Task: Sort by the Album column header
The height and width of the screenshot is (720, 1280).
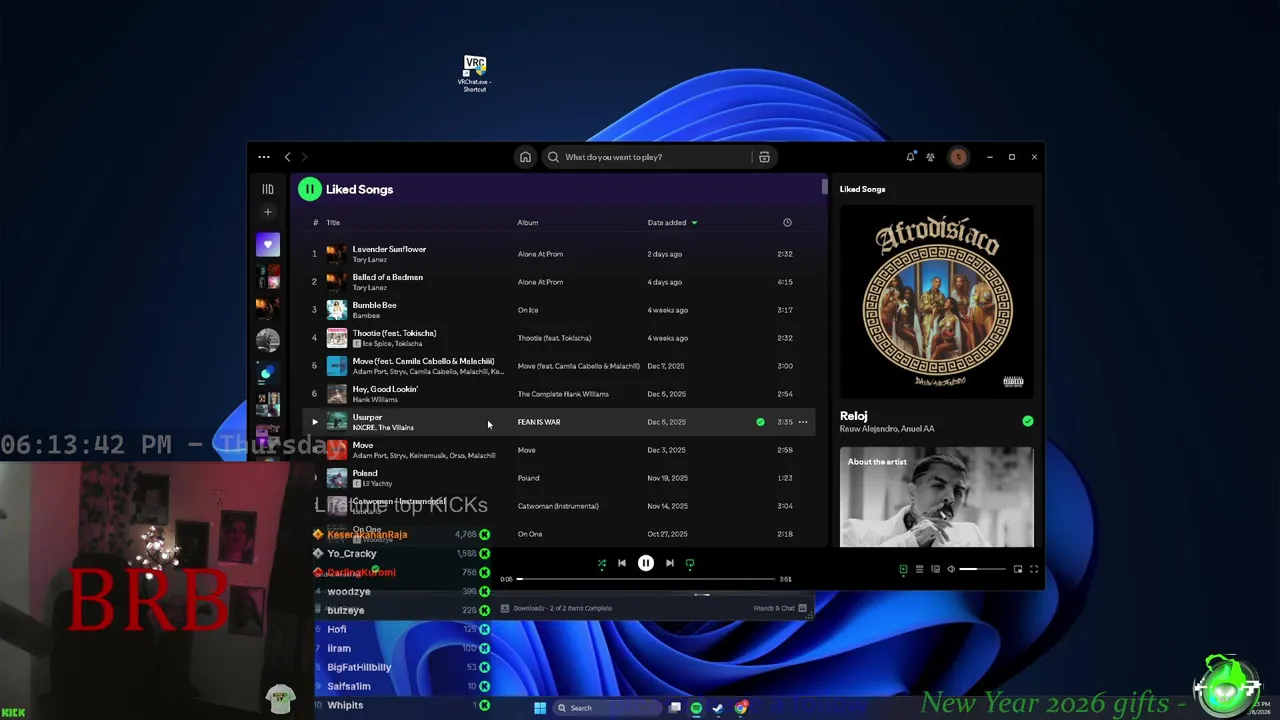Action: click(528, 223)
